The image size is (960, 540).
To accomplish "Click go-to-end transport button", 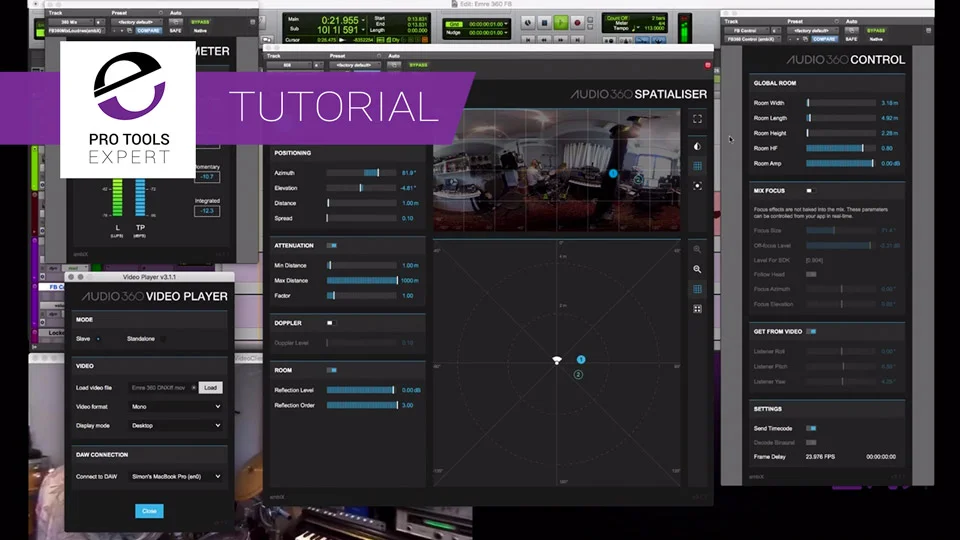I will 577,40.
